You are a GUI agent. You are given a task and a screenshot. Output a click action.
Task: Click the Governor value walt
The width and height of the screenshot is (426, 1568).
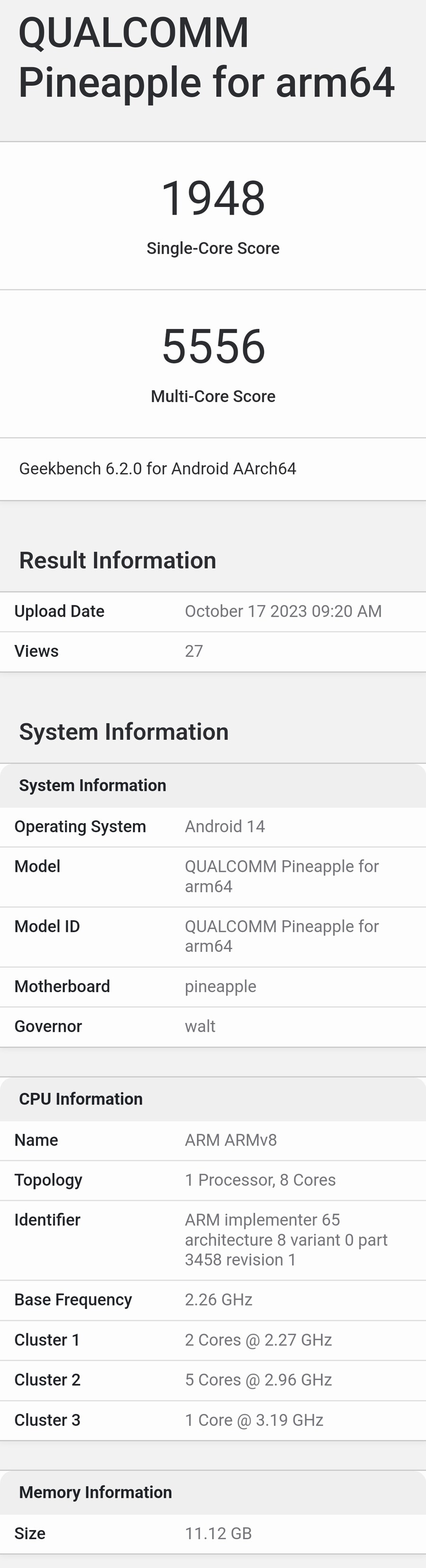[x=200, y=1027]
